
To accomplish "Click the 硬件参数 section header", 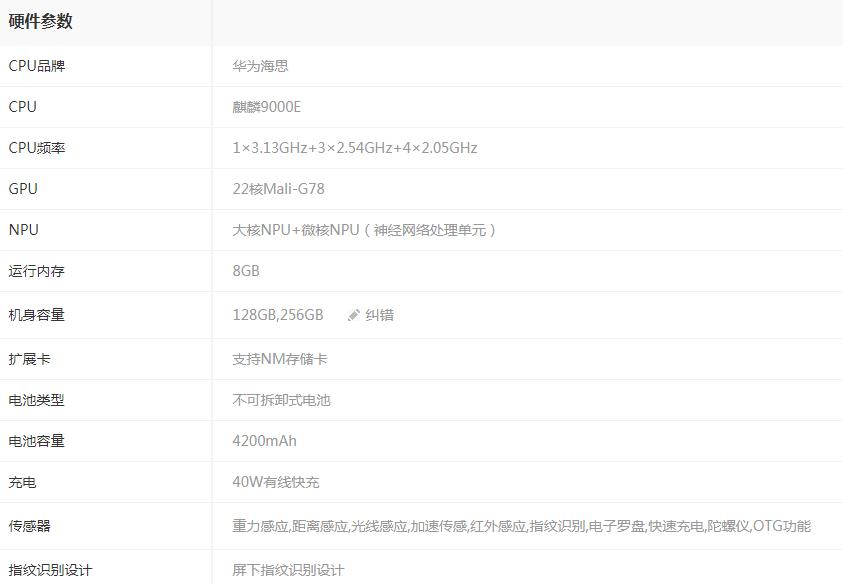I will (x=41, y=22).
